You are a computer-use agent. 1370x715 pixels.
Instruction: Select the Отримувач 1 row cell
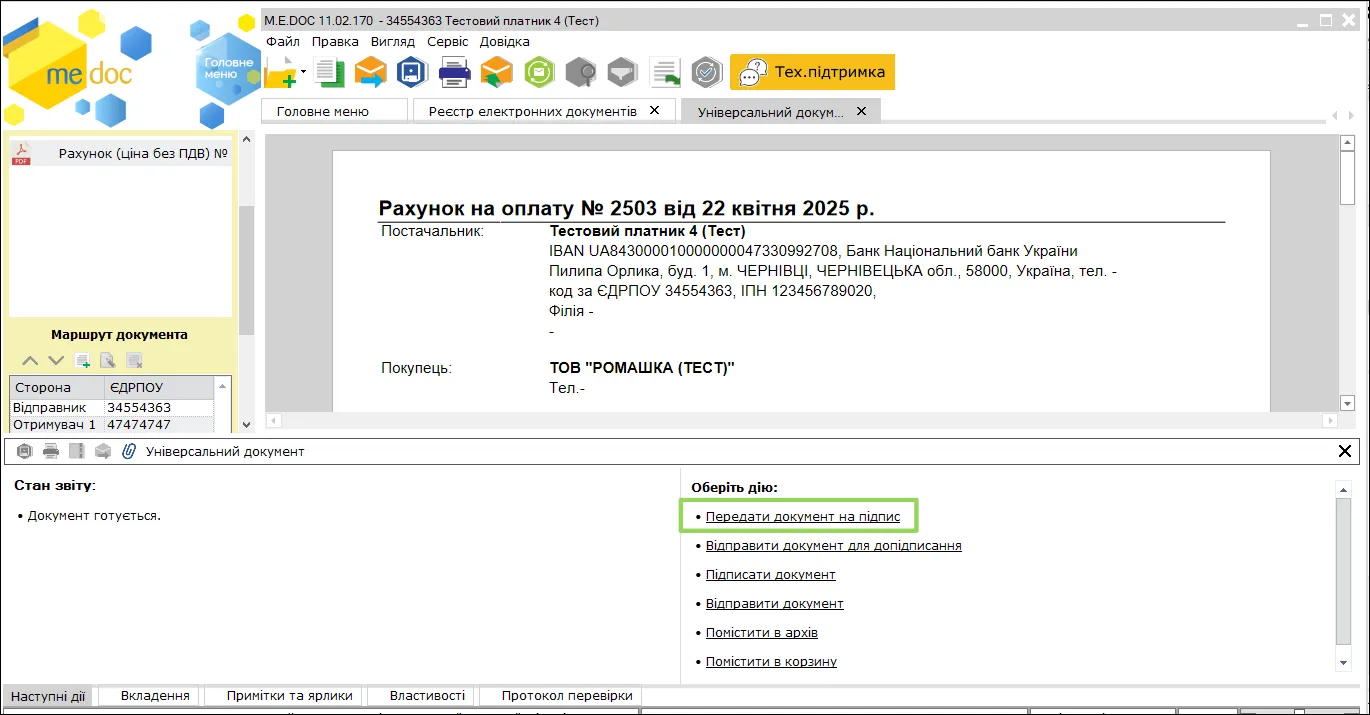(57, 424)
